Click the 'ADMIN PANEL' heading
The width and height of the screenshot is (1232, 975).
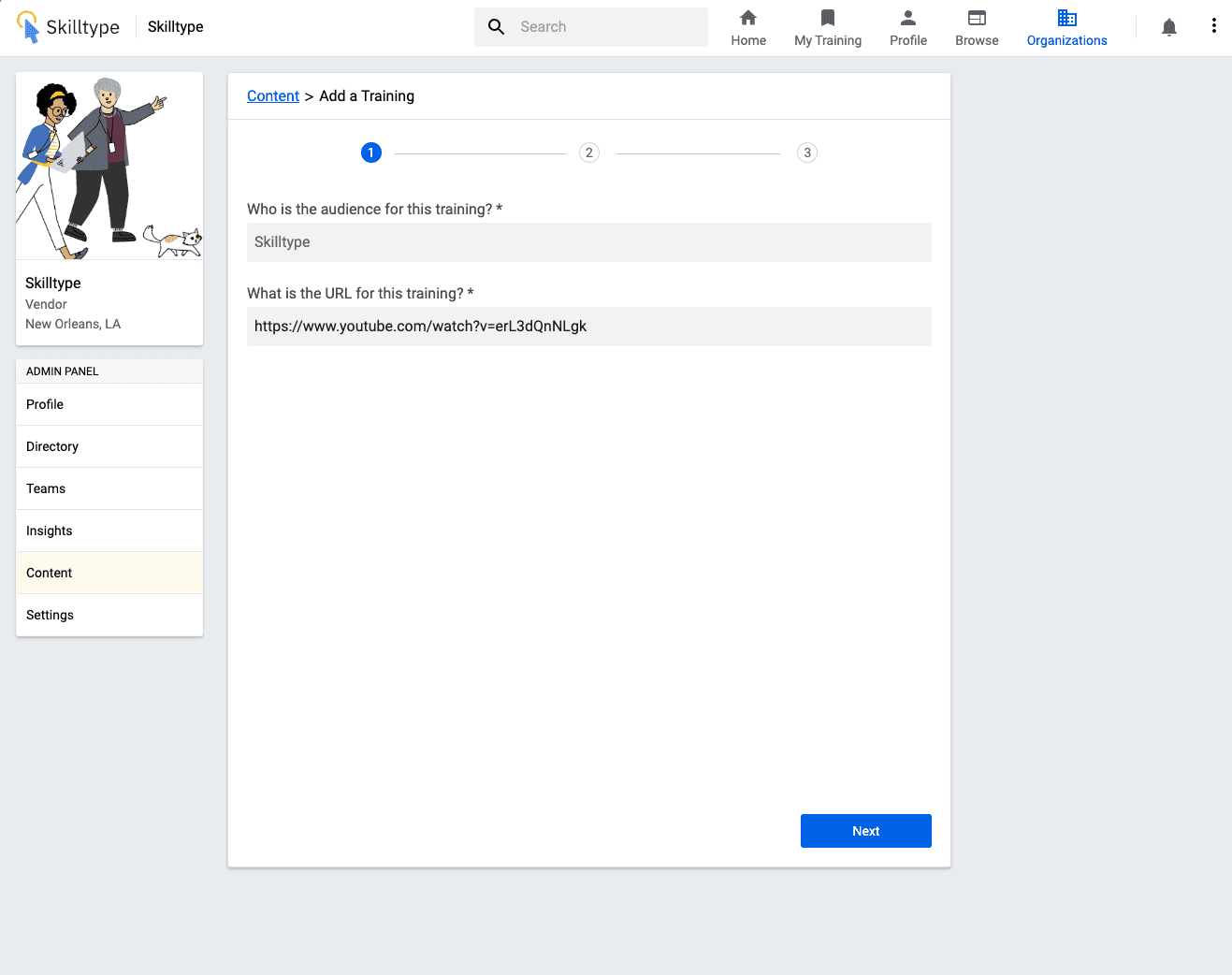(63, 371)
